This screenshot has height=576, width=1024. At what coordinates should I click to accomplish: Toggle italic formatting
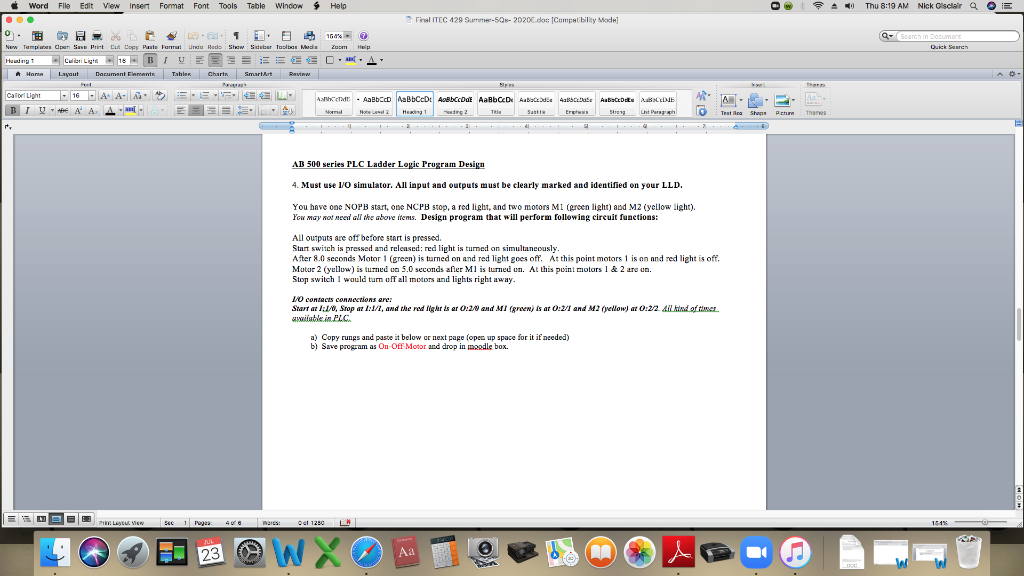coord(27,110)
